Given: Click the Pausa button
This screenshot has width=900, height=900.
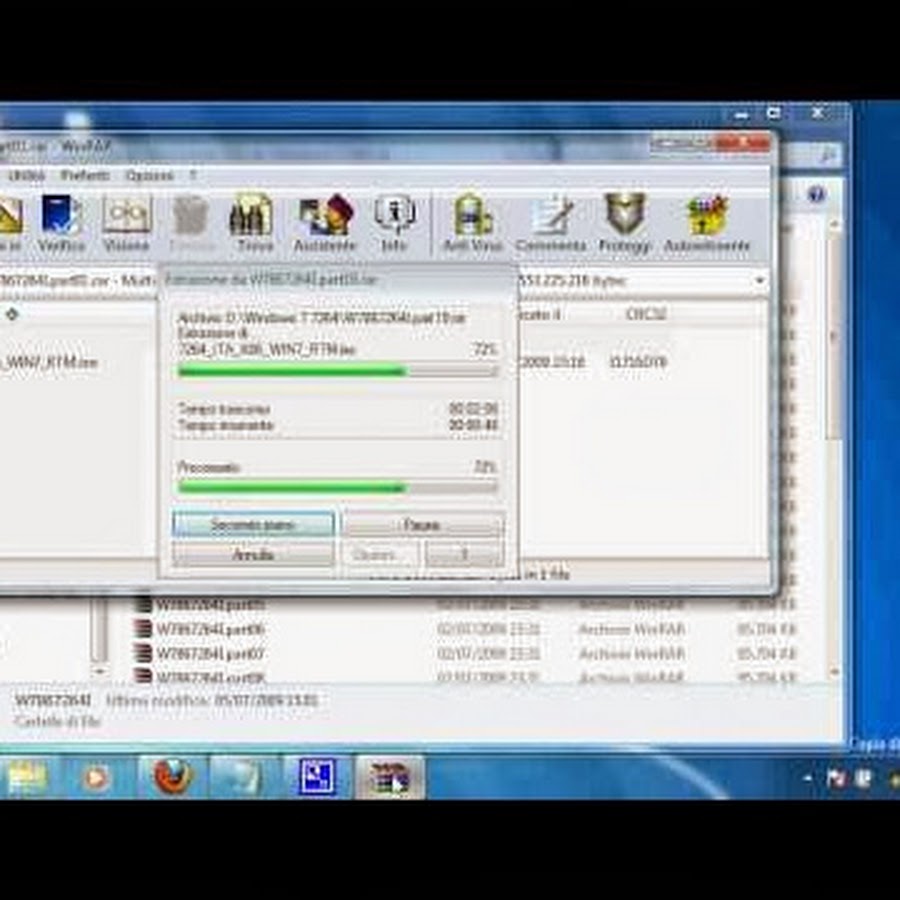Looking at the screenshot, I should [423, 525].
